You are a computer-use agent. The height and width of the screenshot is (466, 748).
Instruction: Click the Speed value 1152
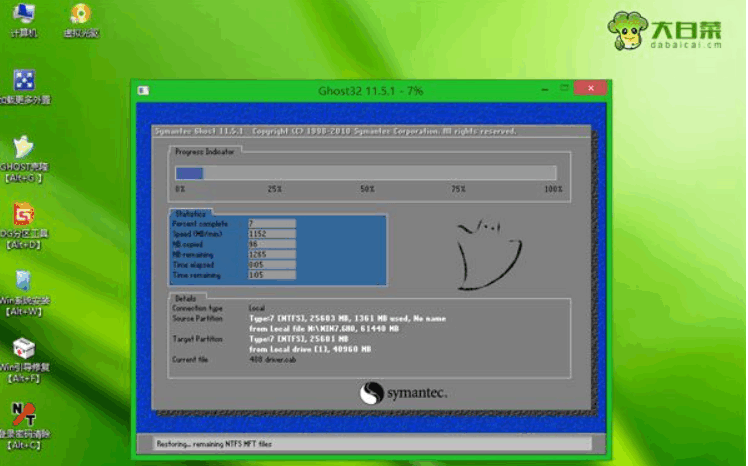(271, 234)
